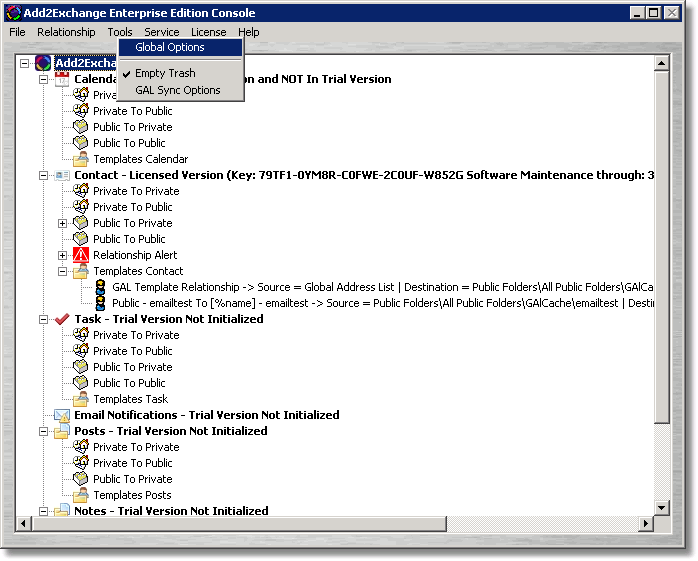
Task: Collapse the Calendar section expander
Action: 43,80
